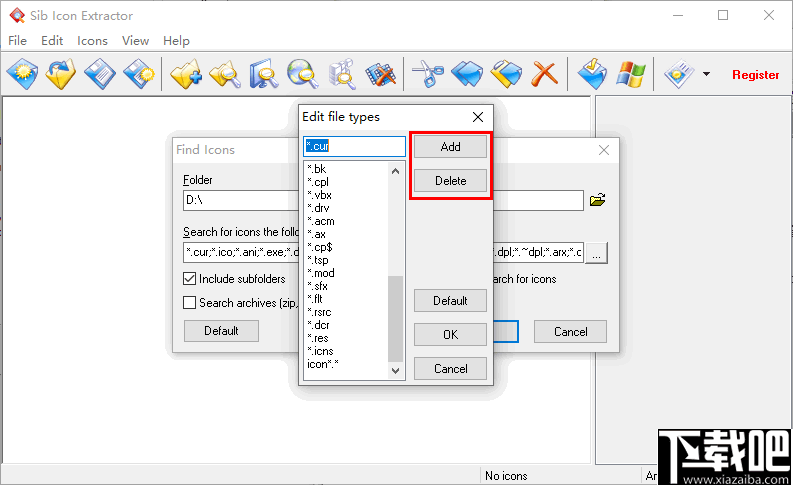Select *.icns in the file types list
This screenshot has height=485, width=793.
320,351
